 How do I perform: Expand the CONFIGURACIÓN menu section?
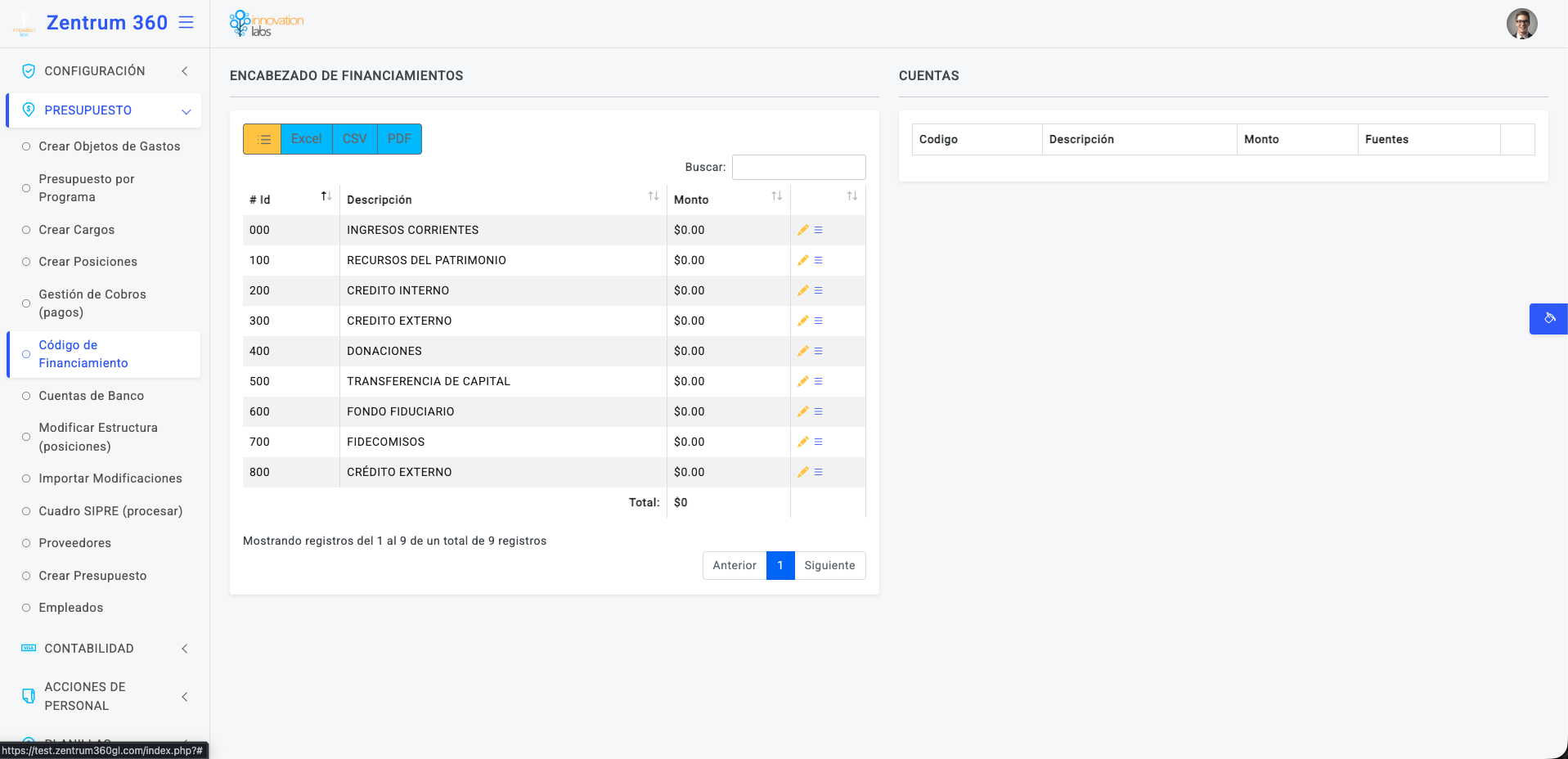tap(105, 71)
